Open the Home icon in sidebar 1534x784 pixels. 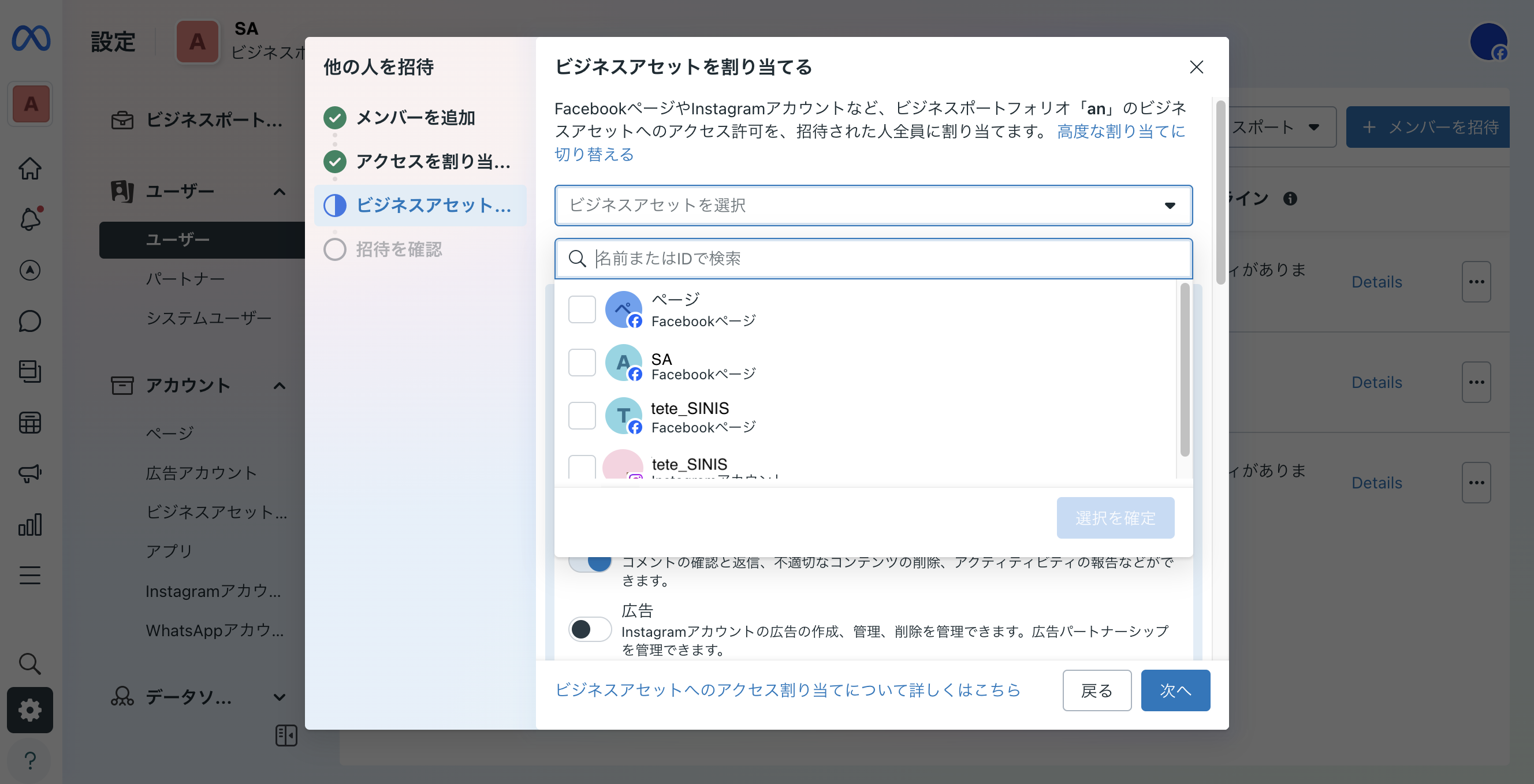coord(30,168)
